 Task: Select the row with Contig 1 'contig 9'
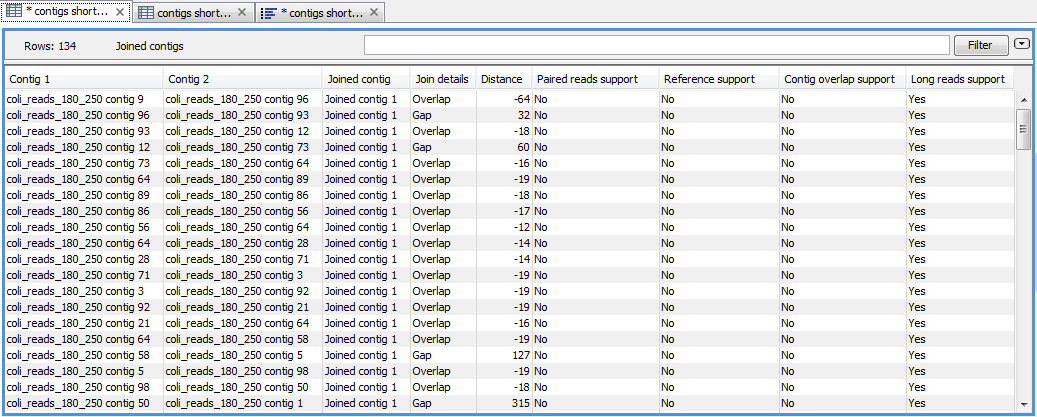click(509, 99)
